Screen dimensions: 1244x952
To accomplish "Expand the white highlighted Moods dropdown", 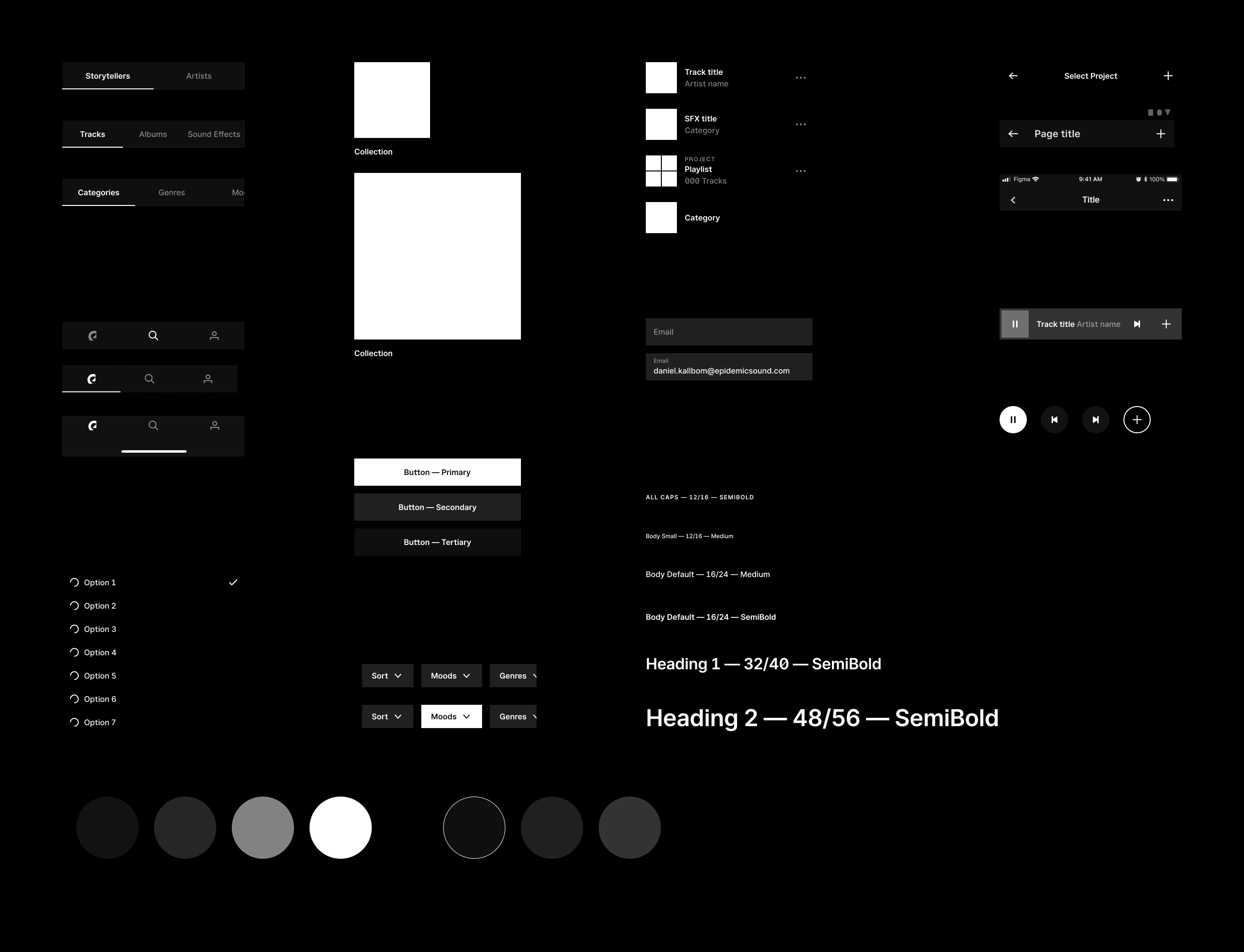I will [451, 716].
